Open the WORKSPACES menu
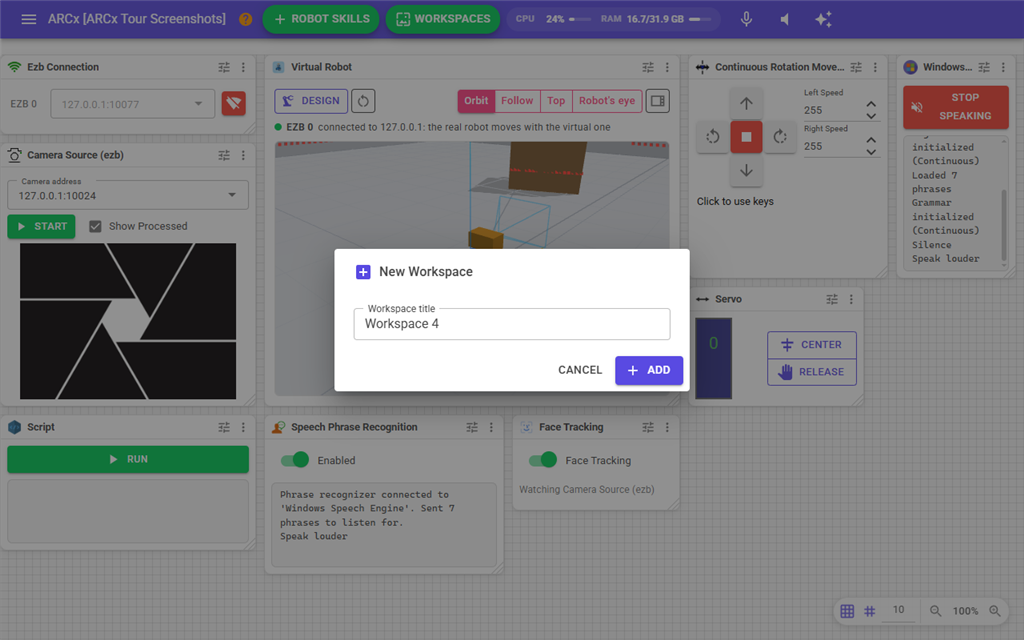This screenshot has height=640, width=1024. pos(443,19)
